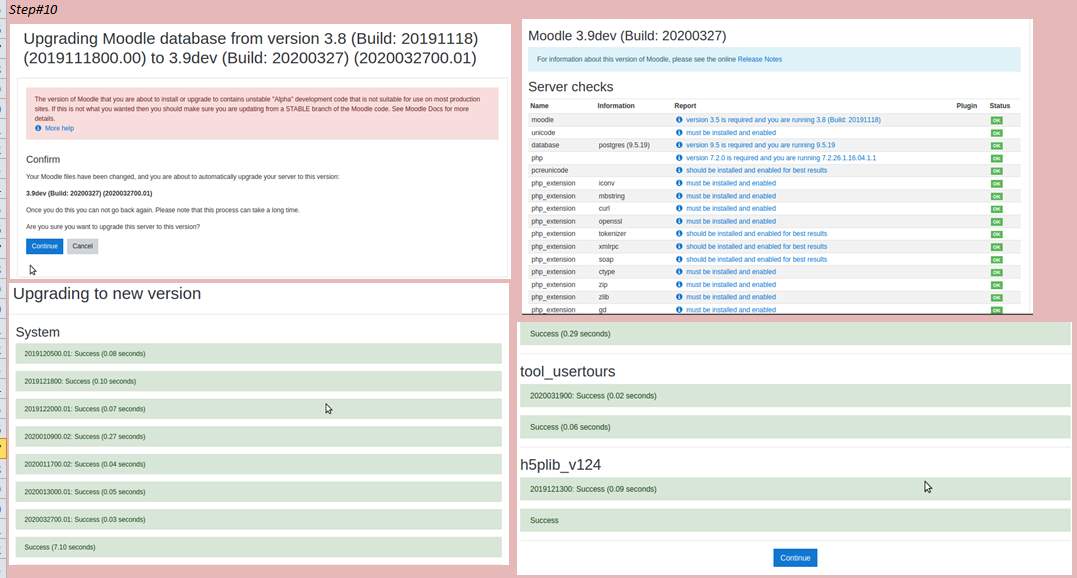
Task: Click the tool_usertours section heading
Action: pos(567,371)
